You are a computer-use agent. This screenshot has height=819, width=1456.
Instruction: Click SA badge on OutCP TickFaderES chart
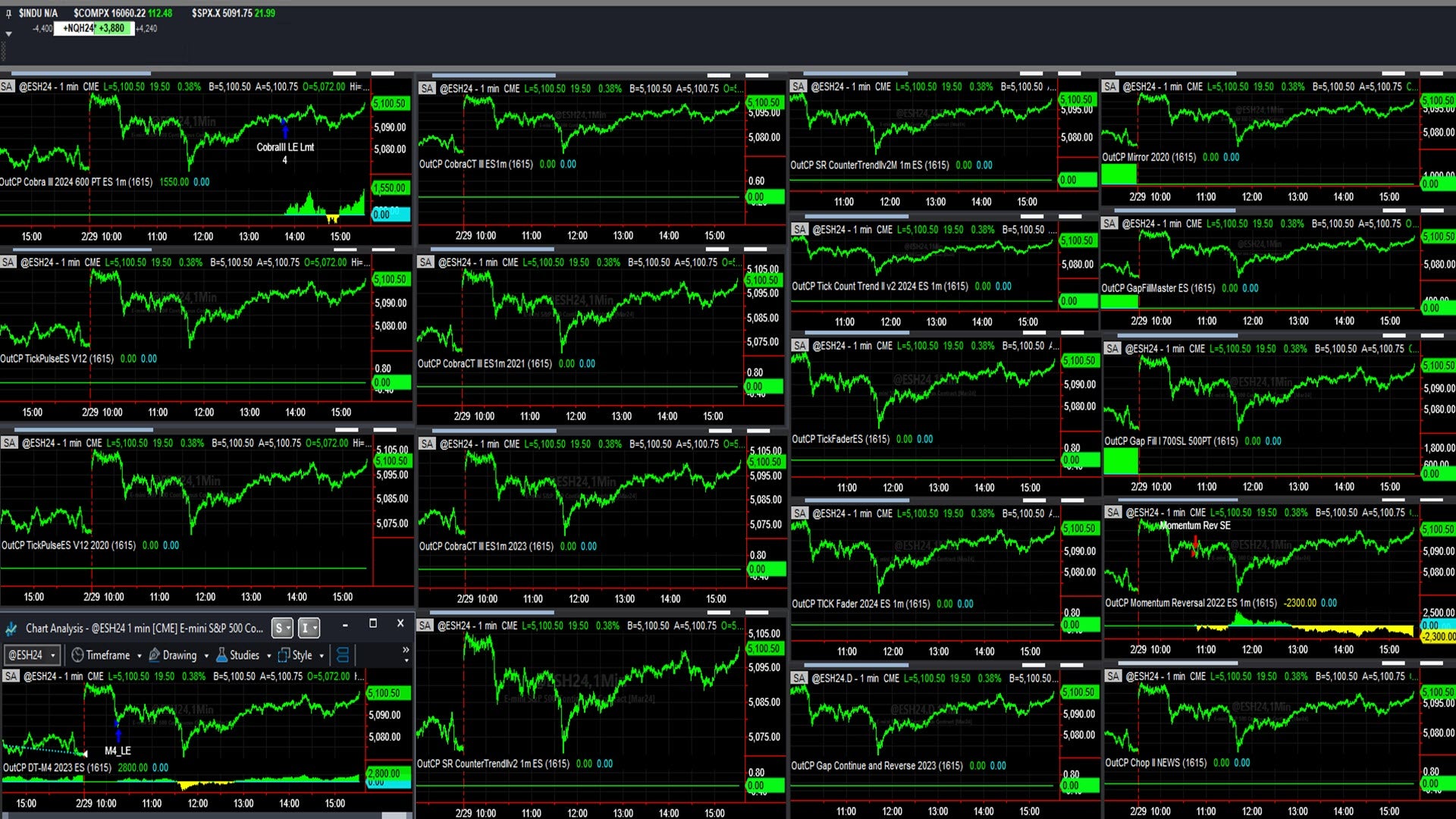point(800,346)
